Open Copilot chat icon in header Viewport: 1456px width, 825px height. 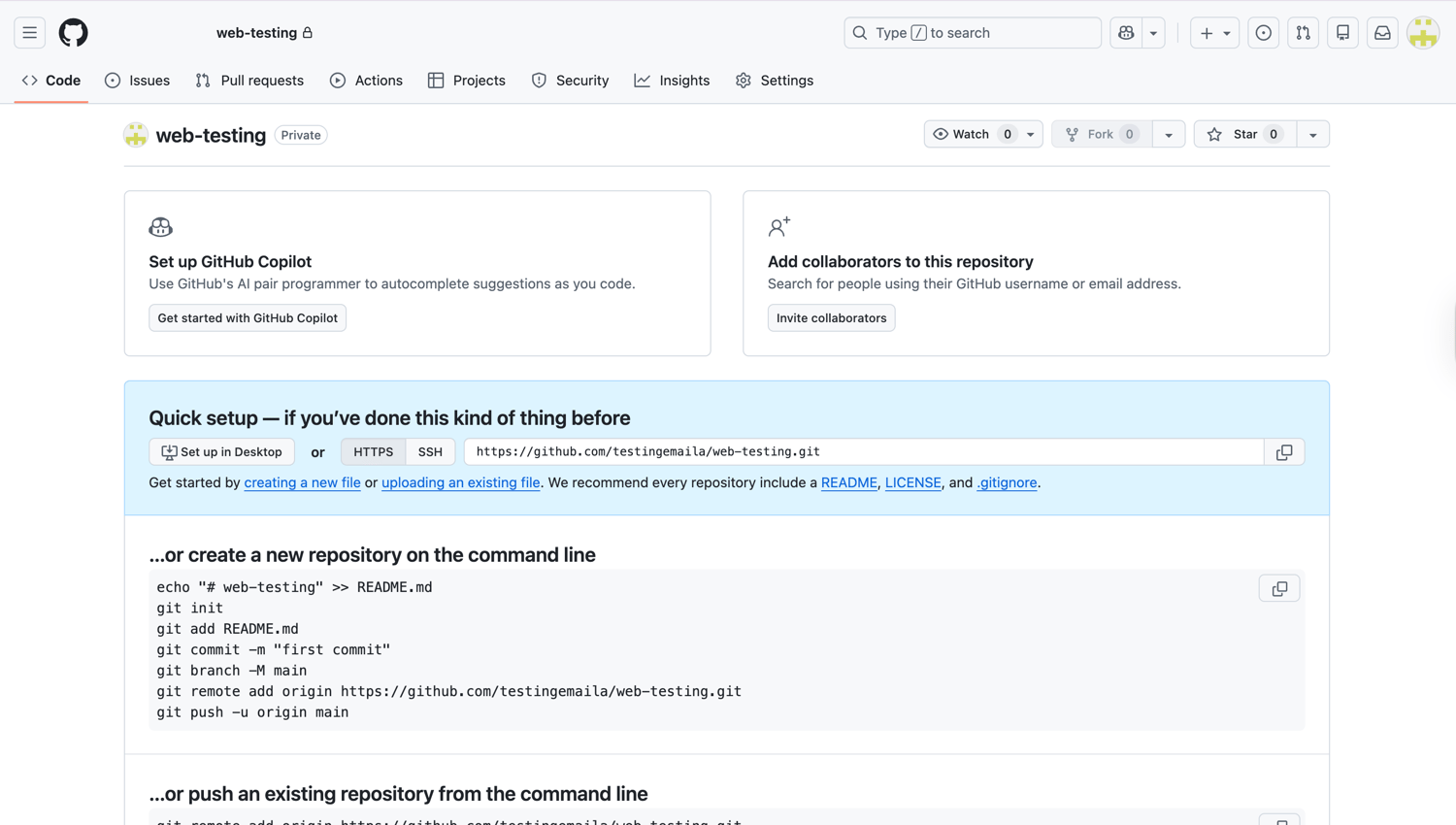1126,33
